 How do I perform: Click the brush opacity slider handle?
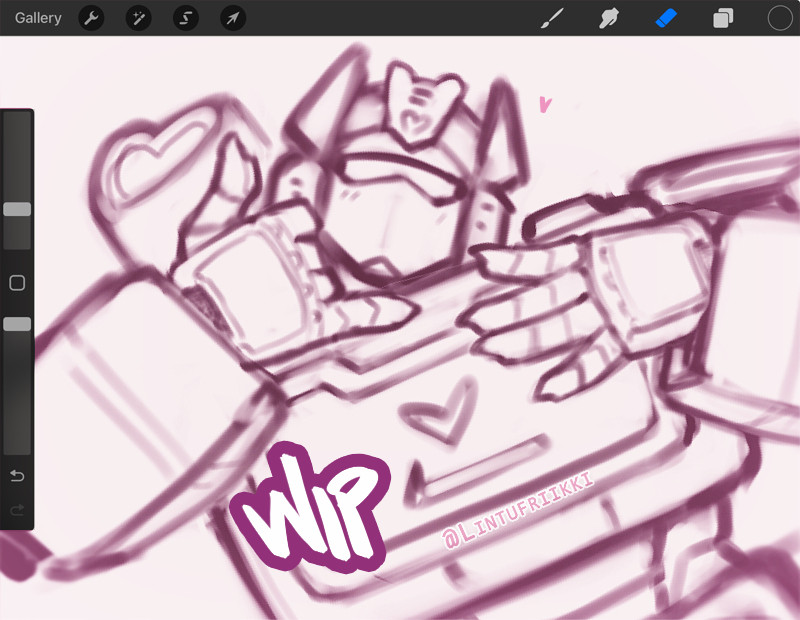[17, 324]
